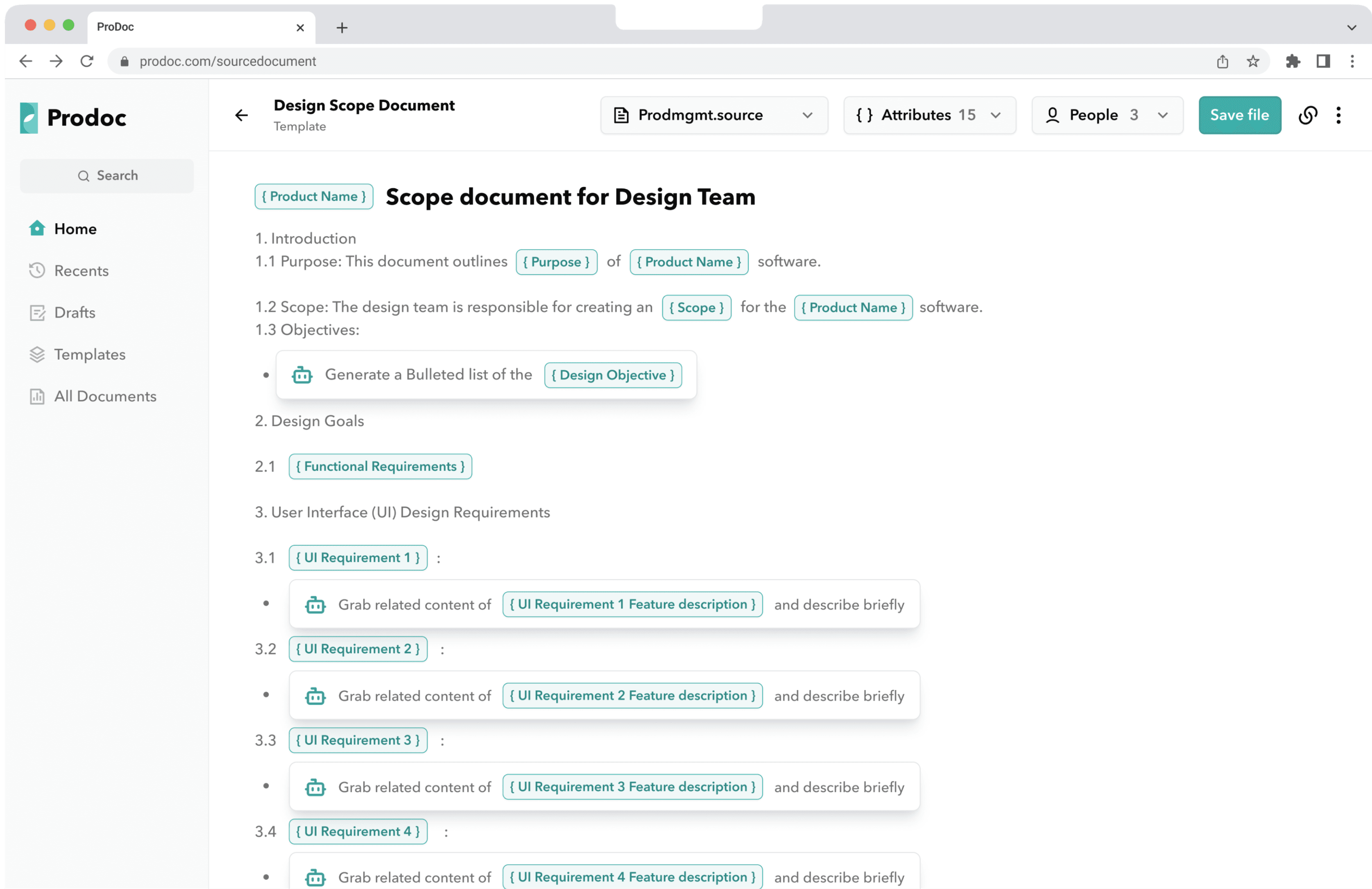1372x889 pixels.
Task: Click 'Generate a Bulleted list of the' text
Action: [x=428, y=375]
